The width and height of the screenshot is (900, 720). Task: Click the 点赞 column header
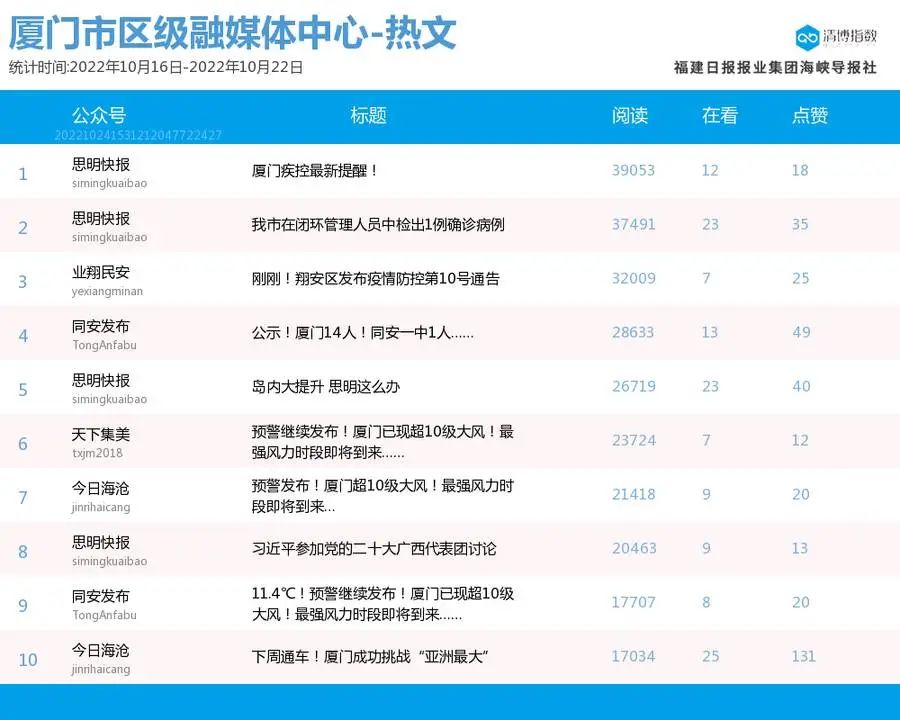click(810, 115)
